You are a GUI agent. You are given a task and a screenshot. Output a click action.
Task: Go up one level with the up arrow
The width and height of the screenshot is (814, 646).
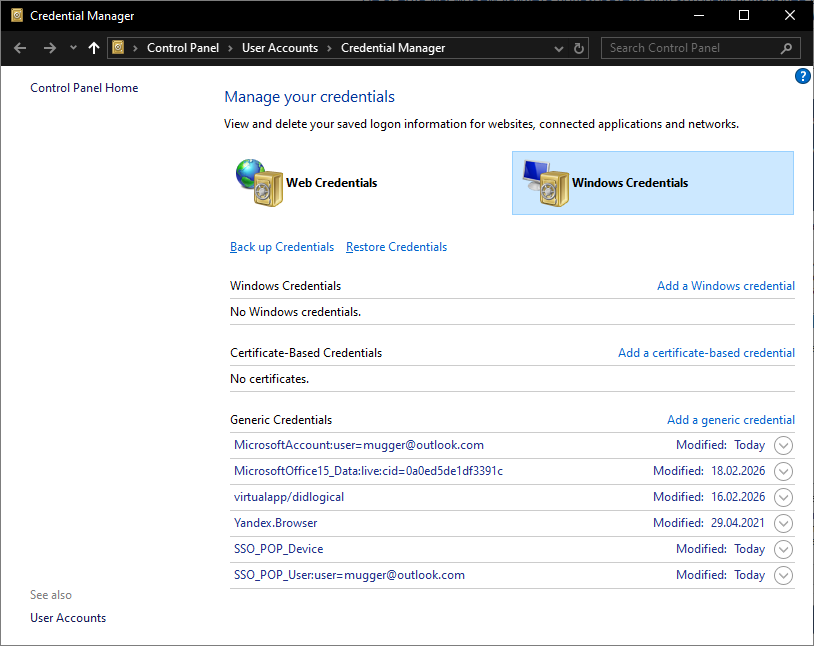click(93, 47)
